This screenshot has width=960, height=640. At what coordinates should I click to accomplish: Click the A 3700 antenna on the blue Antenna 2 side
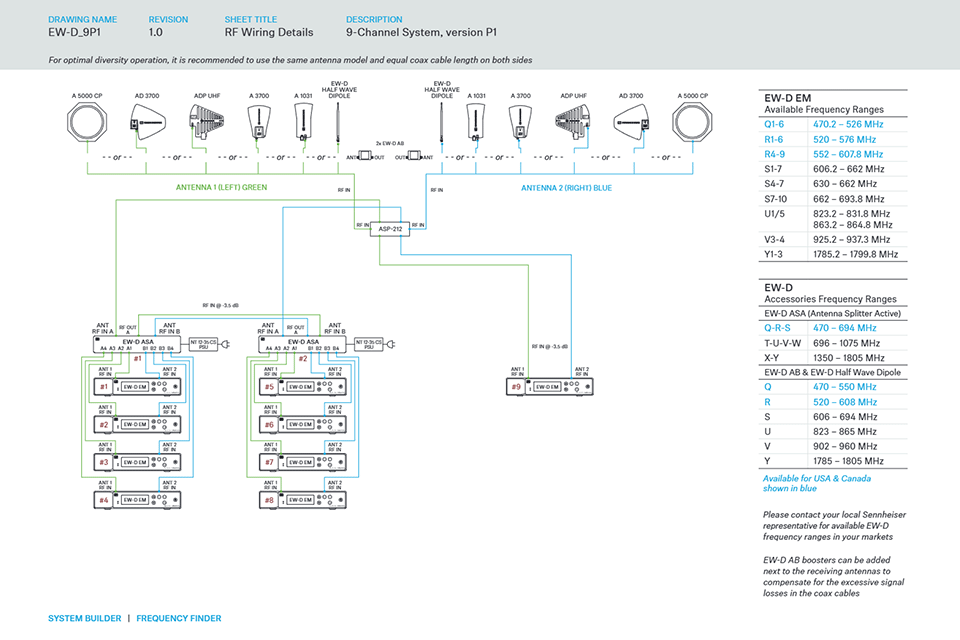(520, 121)
